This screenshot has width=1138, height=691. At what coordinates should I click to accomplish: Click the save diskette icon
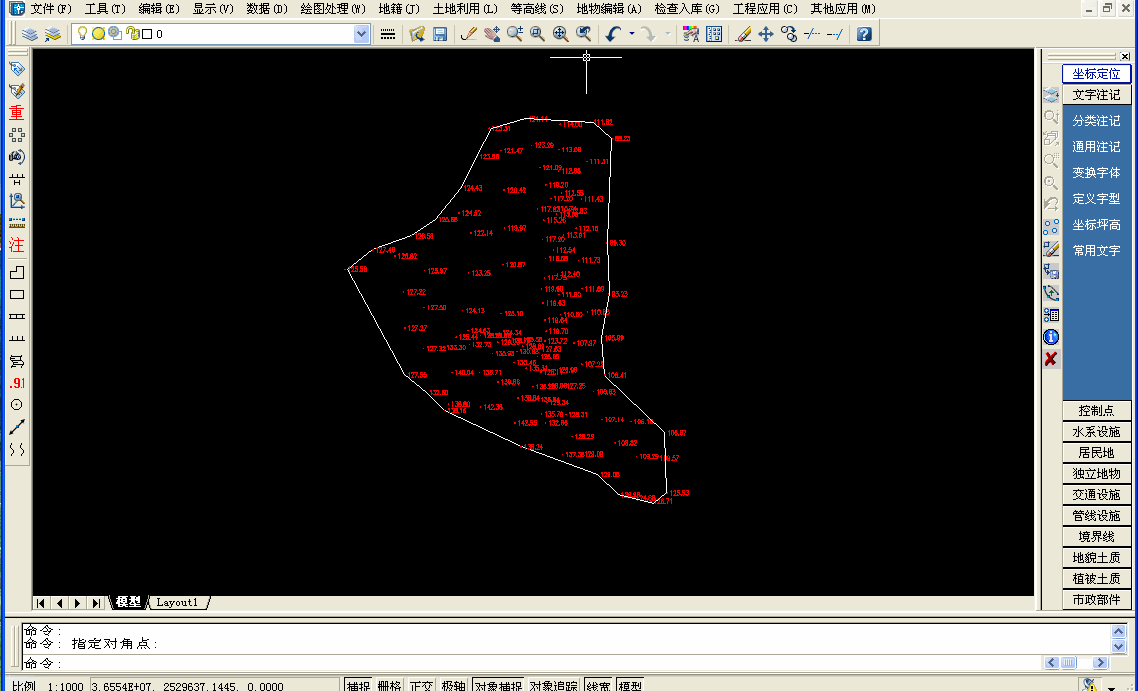pos(440,34)
